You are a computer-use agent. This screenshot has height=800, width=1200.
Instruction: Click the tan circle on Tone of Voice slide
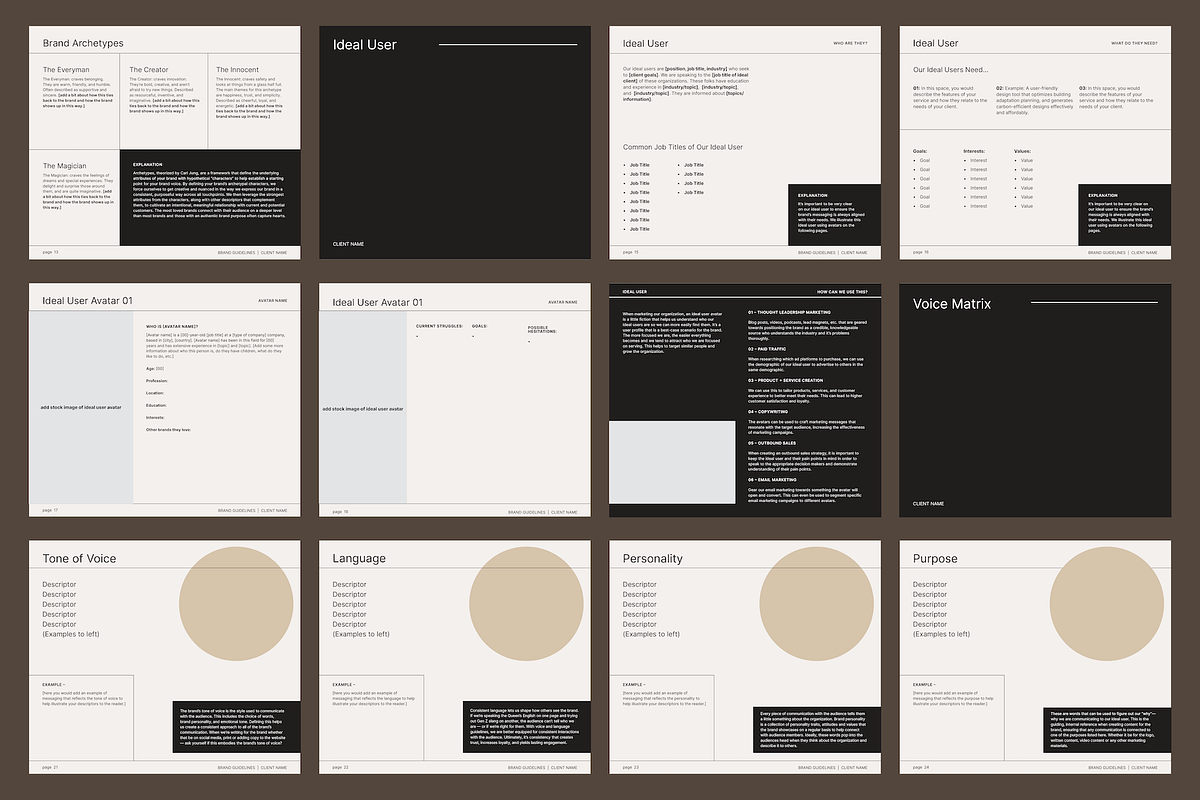coord(235,597)
